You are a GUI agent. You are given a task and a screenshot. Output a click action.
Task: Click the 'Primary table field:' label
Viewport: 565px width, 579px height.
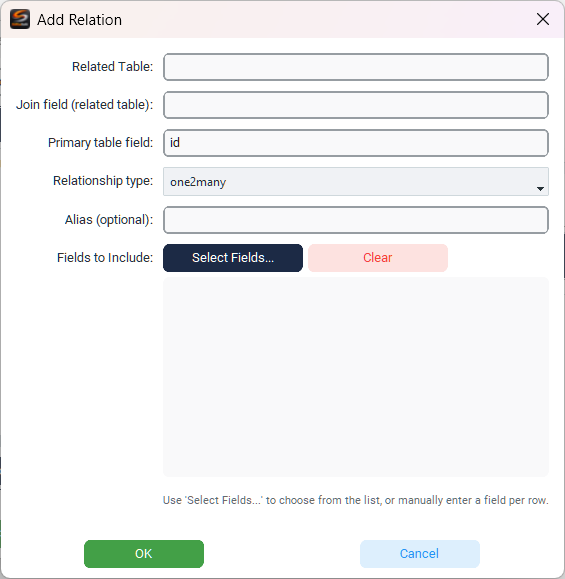point(100,143)
